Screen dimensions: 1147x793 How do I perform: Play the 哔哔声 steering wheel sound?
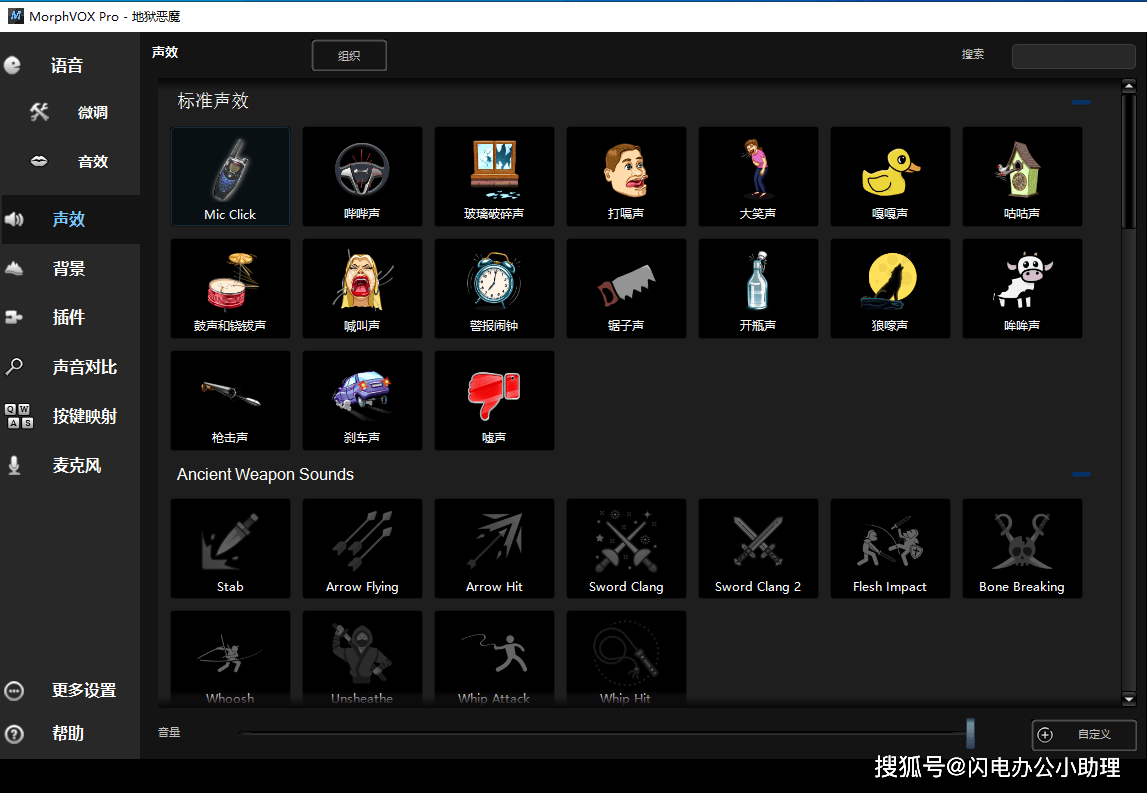[x=362, y=176]
